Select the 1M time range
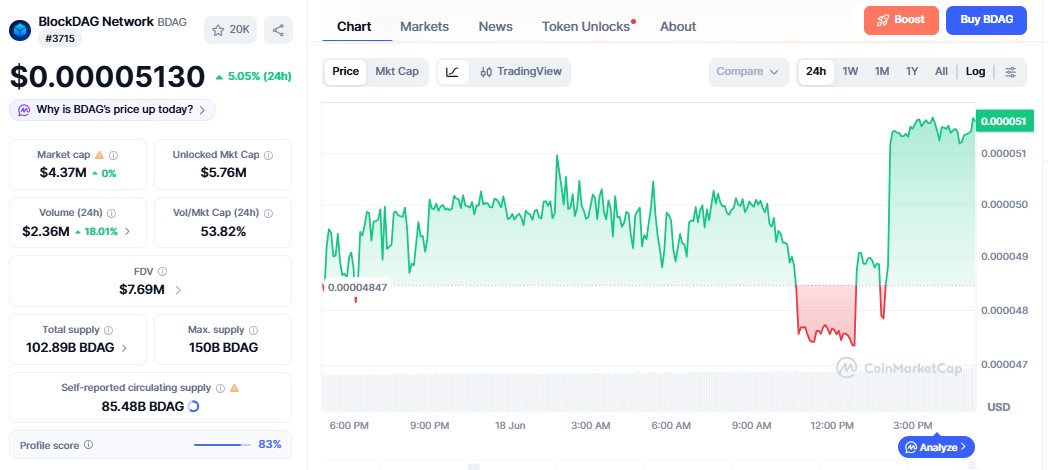Viewport: 1048px width, 470px height. pos(882,72)
